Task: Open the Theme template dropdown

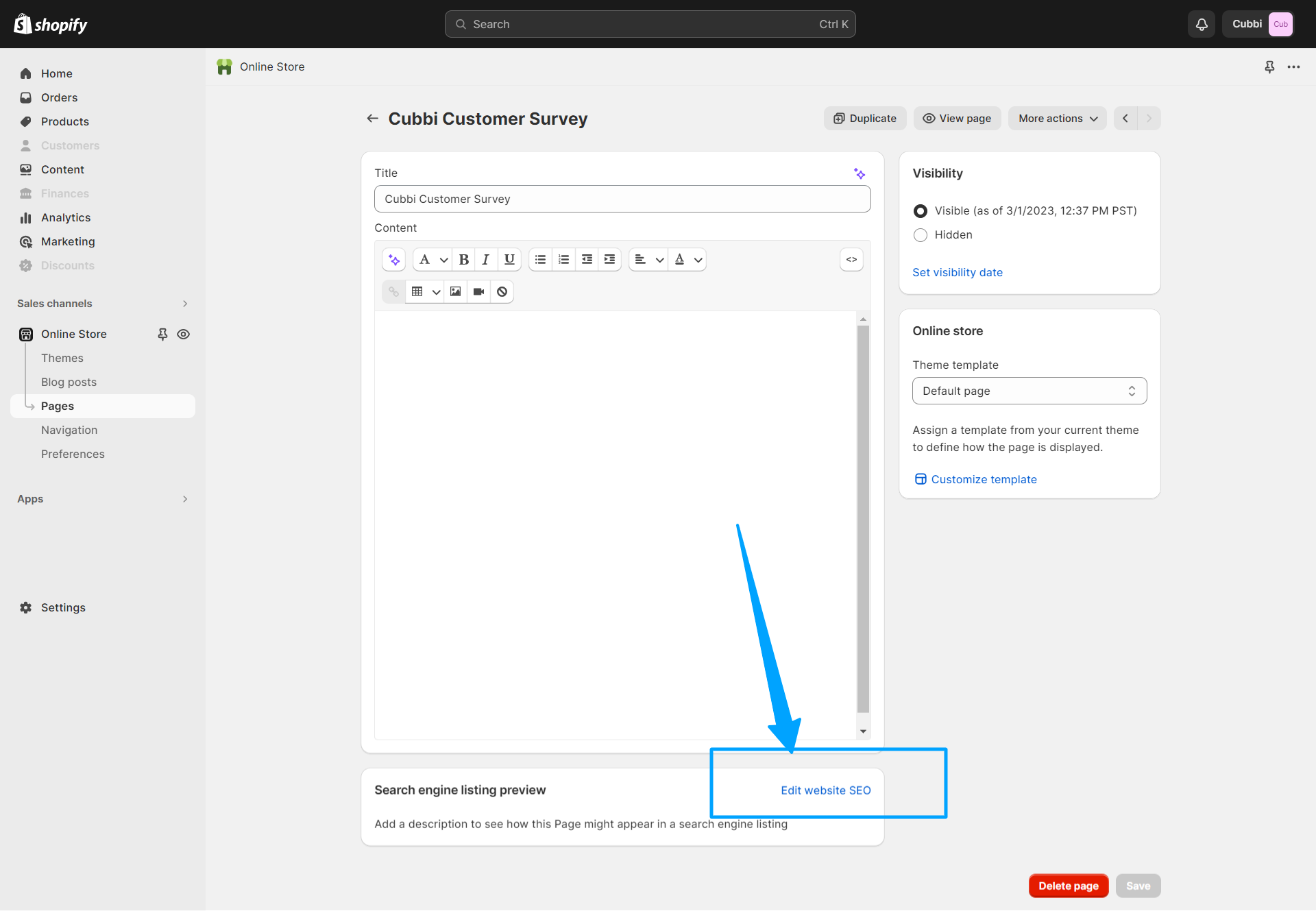Action: pyautogui.click(x=1029, y=391)
